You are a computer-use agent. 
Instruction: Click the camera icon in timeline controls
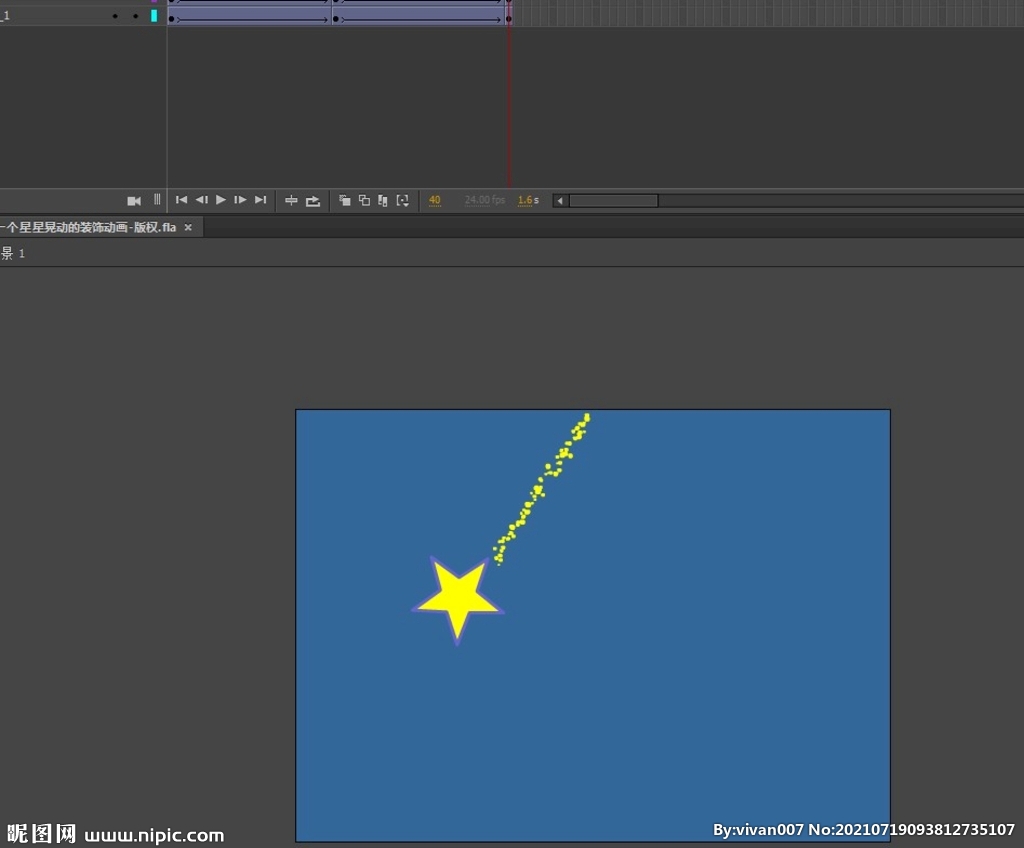pos(134,201)
